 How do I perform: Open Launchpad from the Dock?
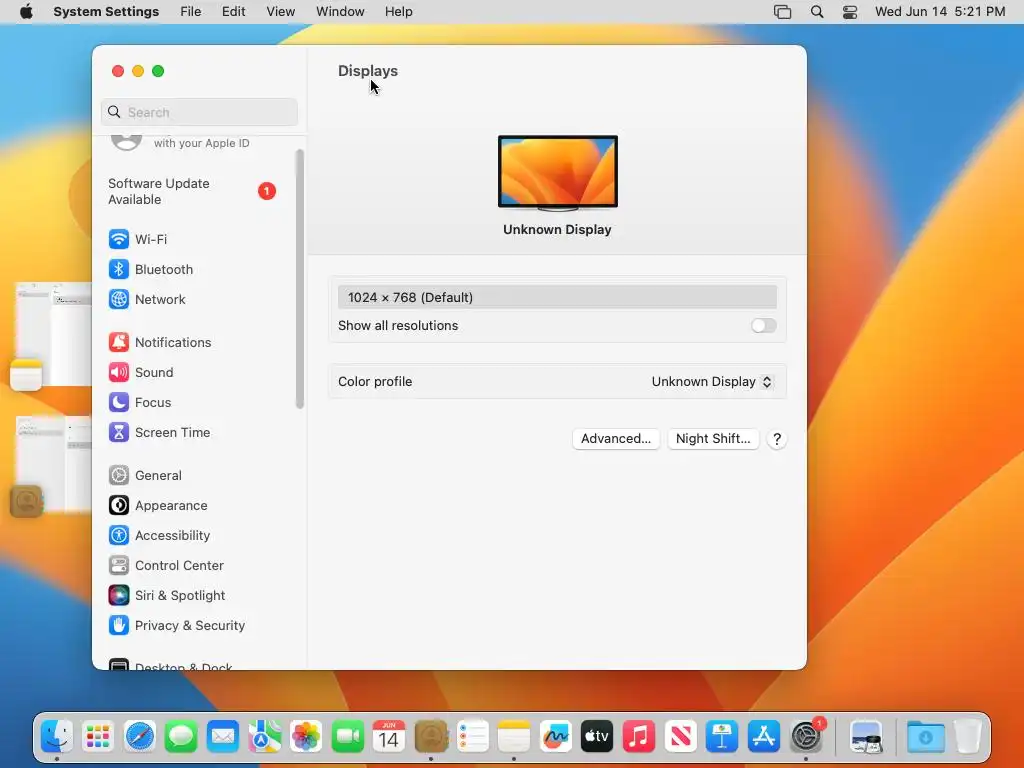click(x=98, y=737)
